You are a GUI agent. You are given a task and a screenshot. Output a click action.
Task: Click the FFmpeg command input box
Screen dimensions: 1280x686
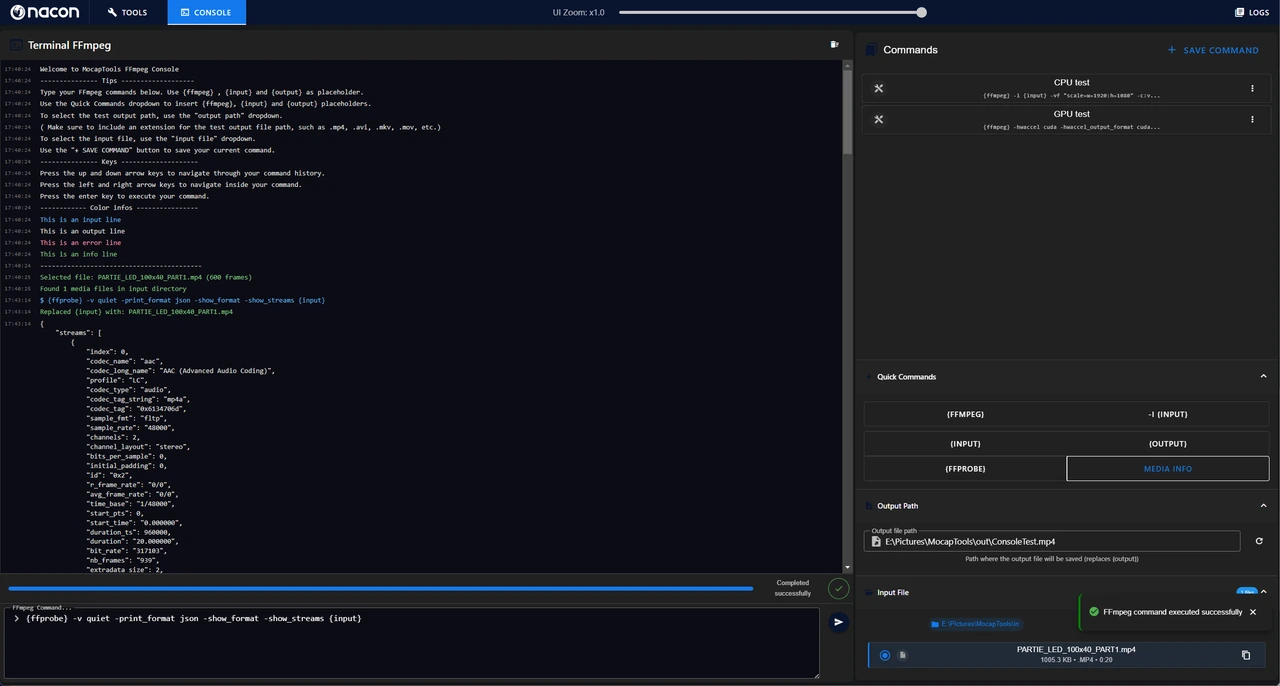tap(411, 643)
